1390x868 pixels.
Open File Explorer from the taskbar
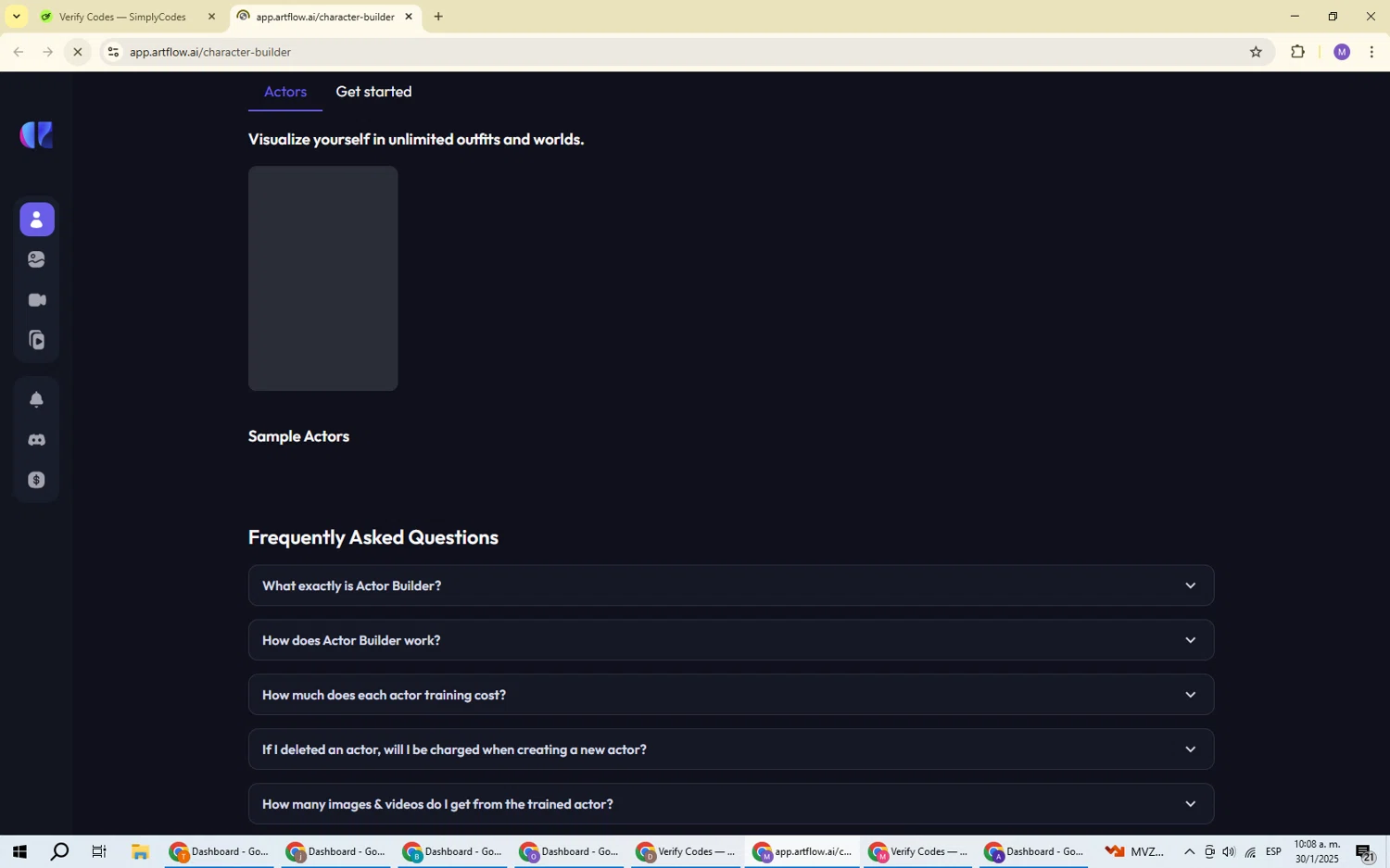click(x=140, y=852)
